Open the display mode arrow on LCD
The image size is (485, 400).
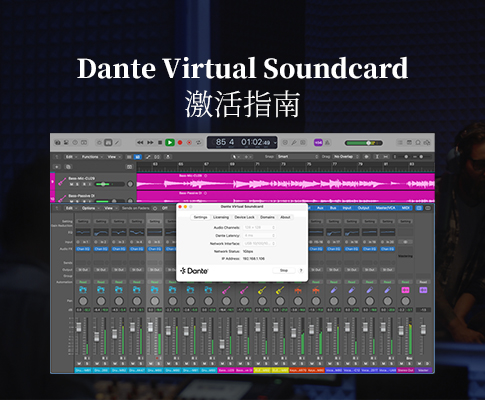[275, 143]
